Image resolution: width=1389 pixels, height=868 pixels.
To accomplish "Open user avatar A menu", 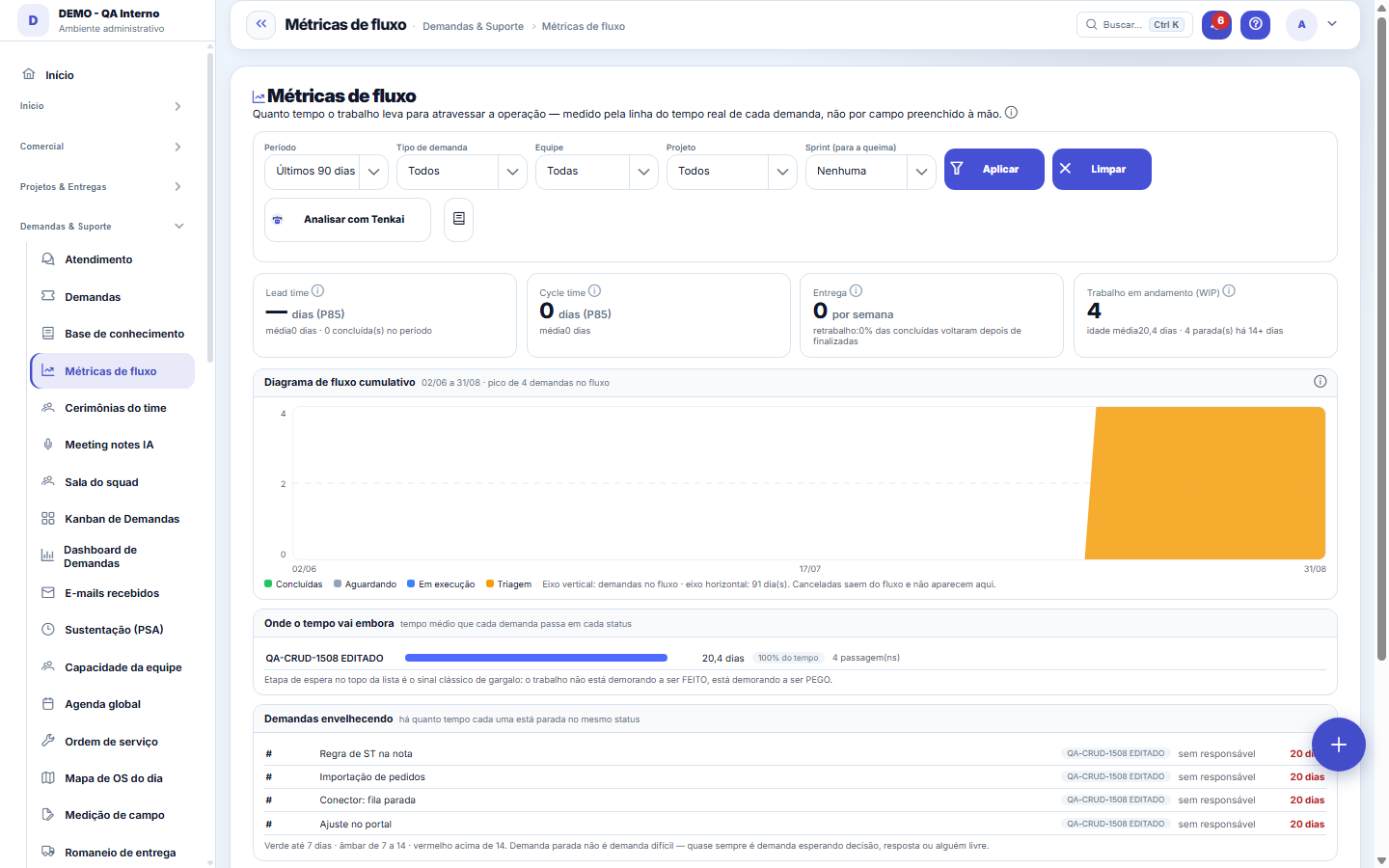I will pyautogui.click(x=1301, y=24).
